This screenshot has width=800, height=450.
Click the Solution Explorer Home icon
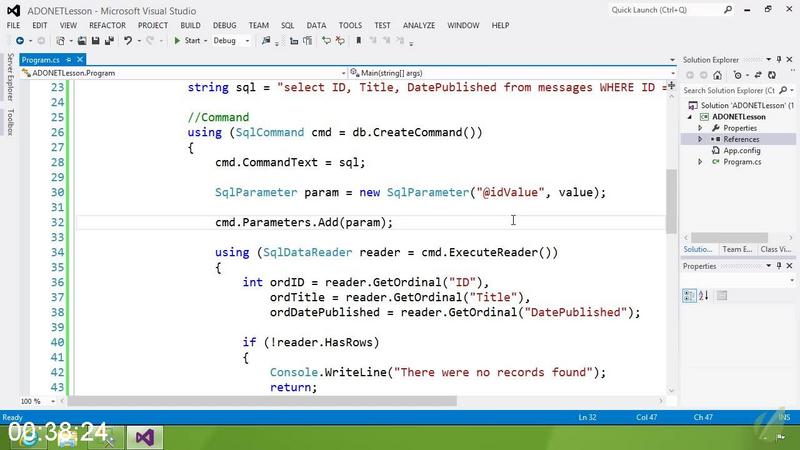coord(717,75)
